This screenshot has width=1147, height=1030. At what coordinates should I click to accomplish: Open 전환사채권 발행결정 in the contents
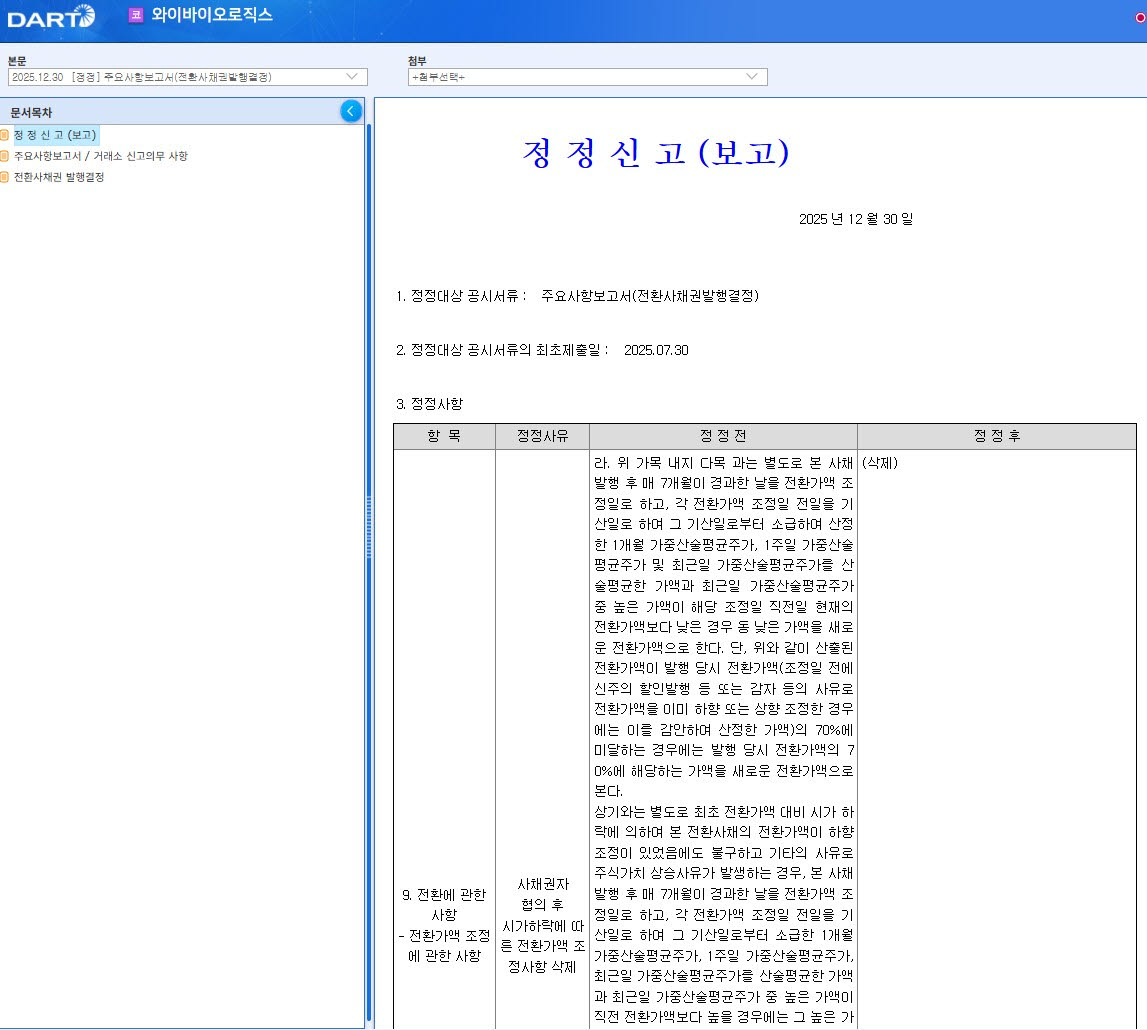point(59,177)
